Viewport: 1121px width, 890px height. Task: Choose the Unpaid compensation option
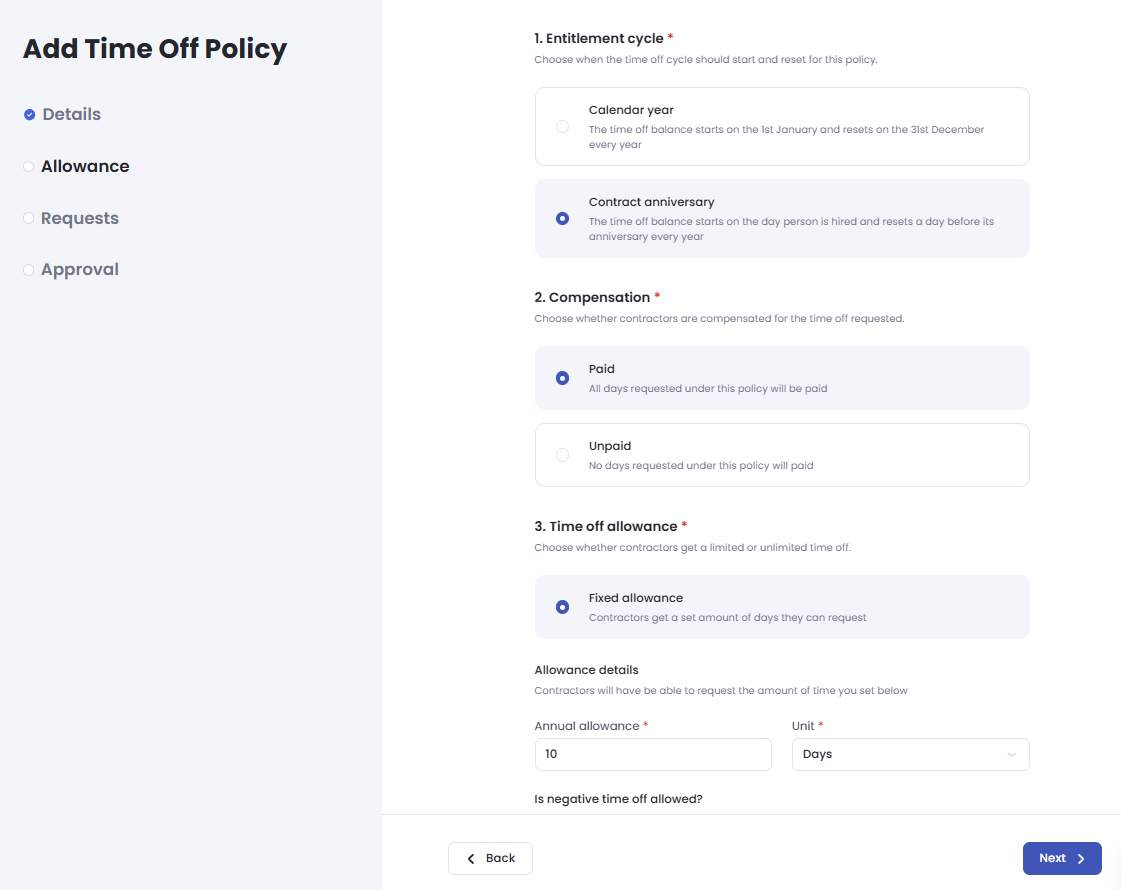[562, 455]
